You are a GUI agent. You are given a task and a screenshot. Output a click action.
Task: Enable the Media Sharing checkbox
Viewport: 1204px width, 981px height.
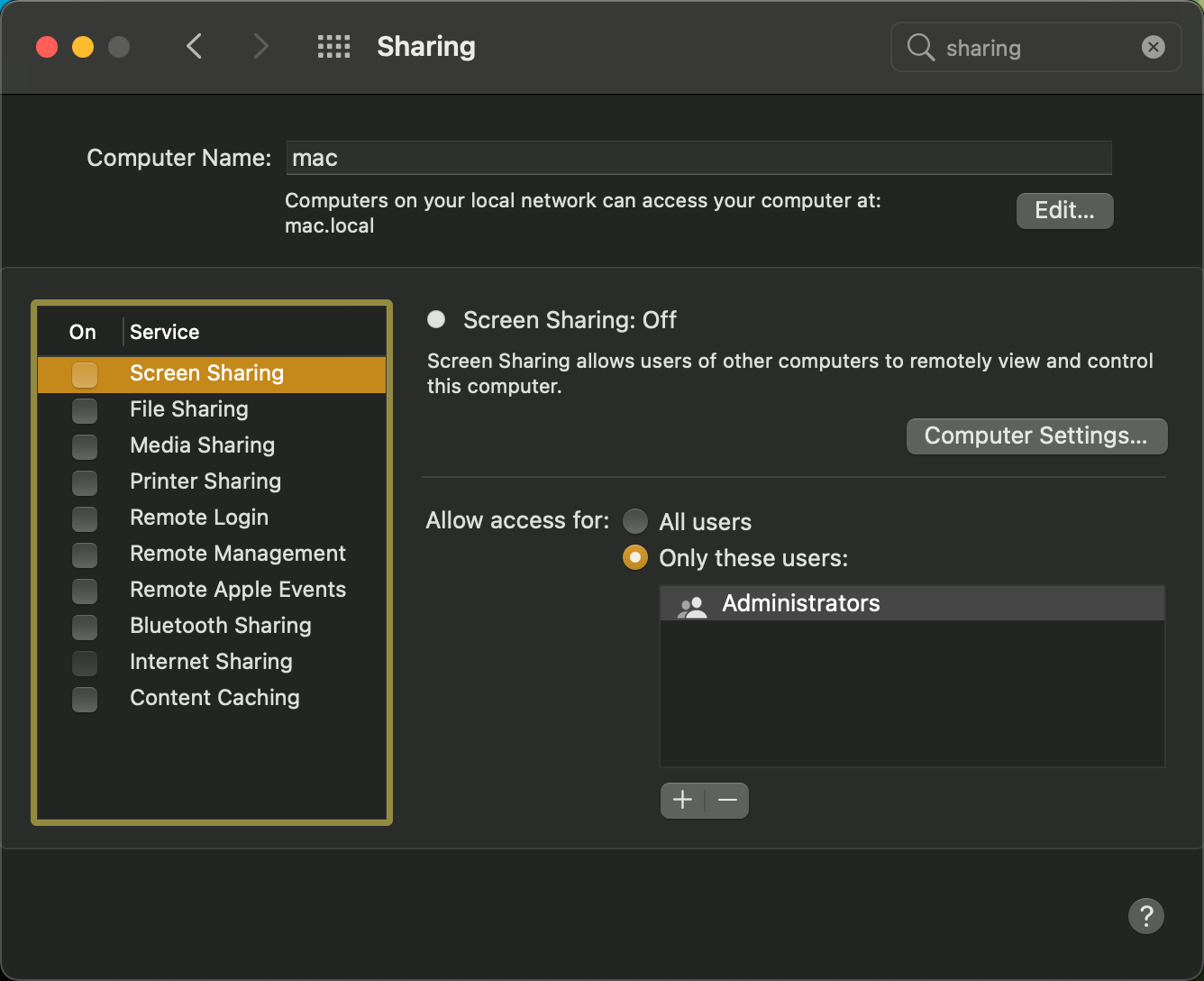pyautogui.click(x=85, y=446)
